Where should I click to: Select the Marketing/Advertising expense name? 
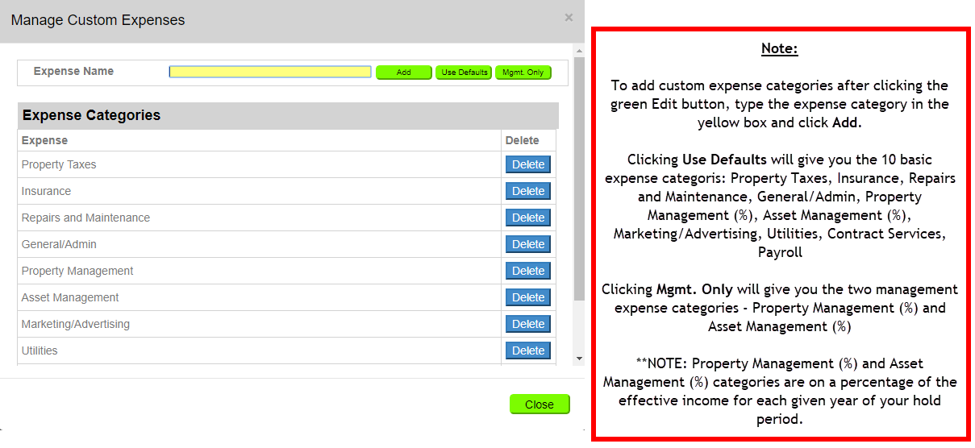(x=76, y=325)
